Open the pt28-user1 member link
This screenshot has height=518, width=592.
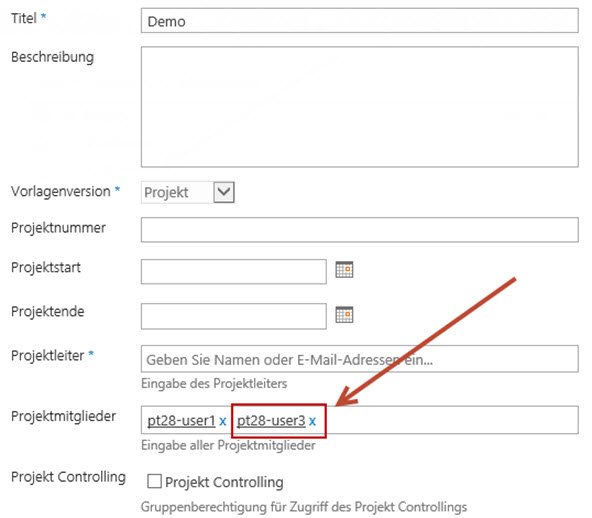pos(181,421)
